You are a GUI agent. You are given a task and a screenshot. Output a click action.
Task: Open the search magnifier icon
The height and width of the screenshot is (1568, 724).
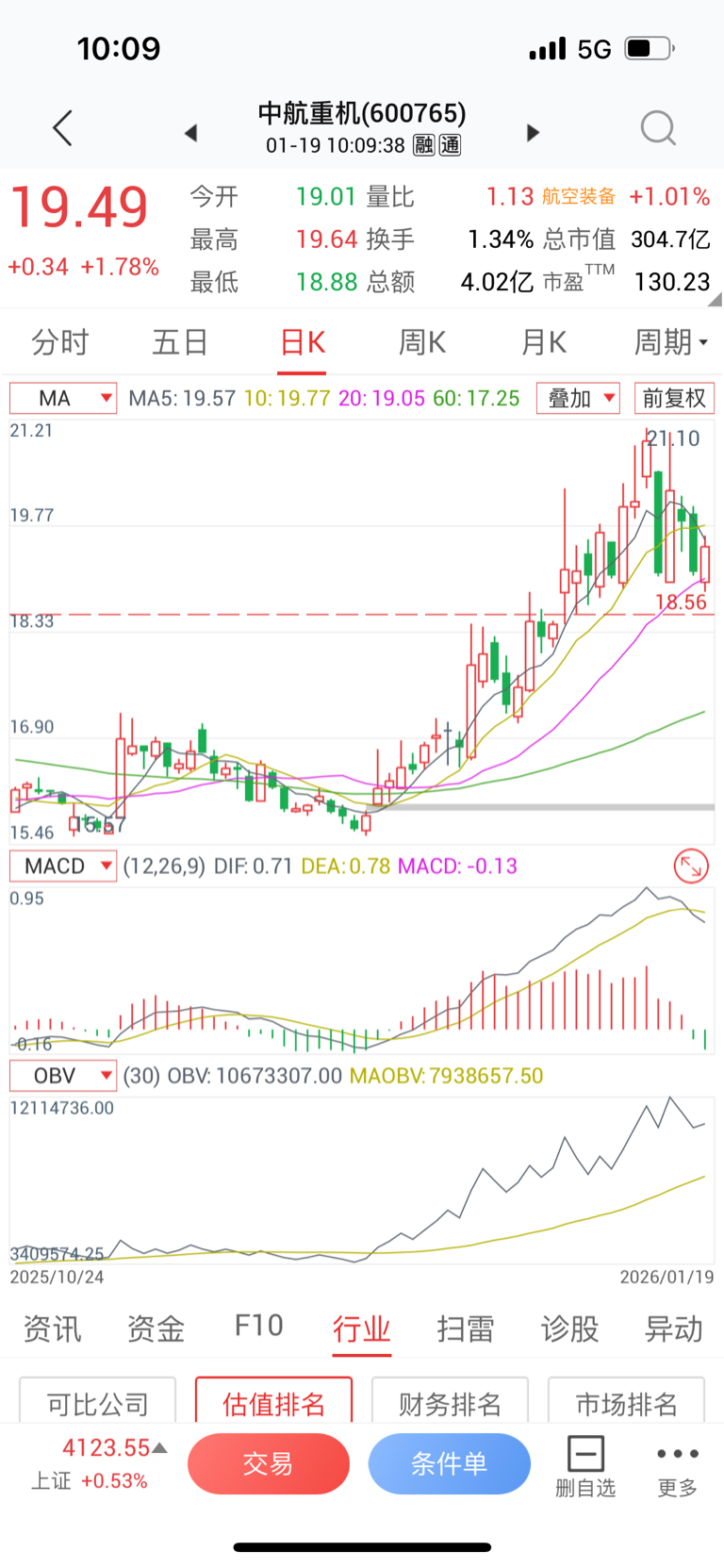point(658,128)
